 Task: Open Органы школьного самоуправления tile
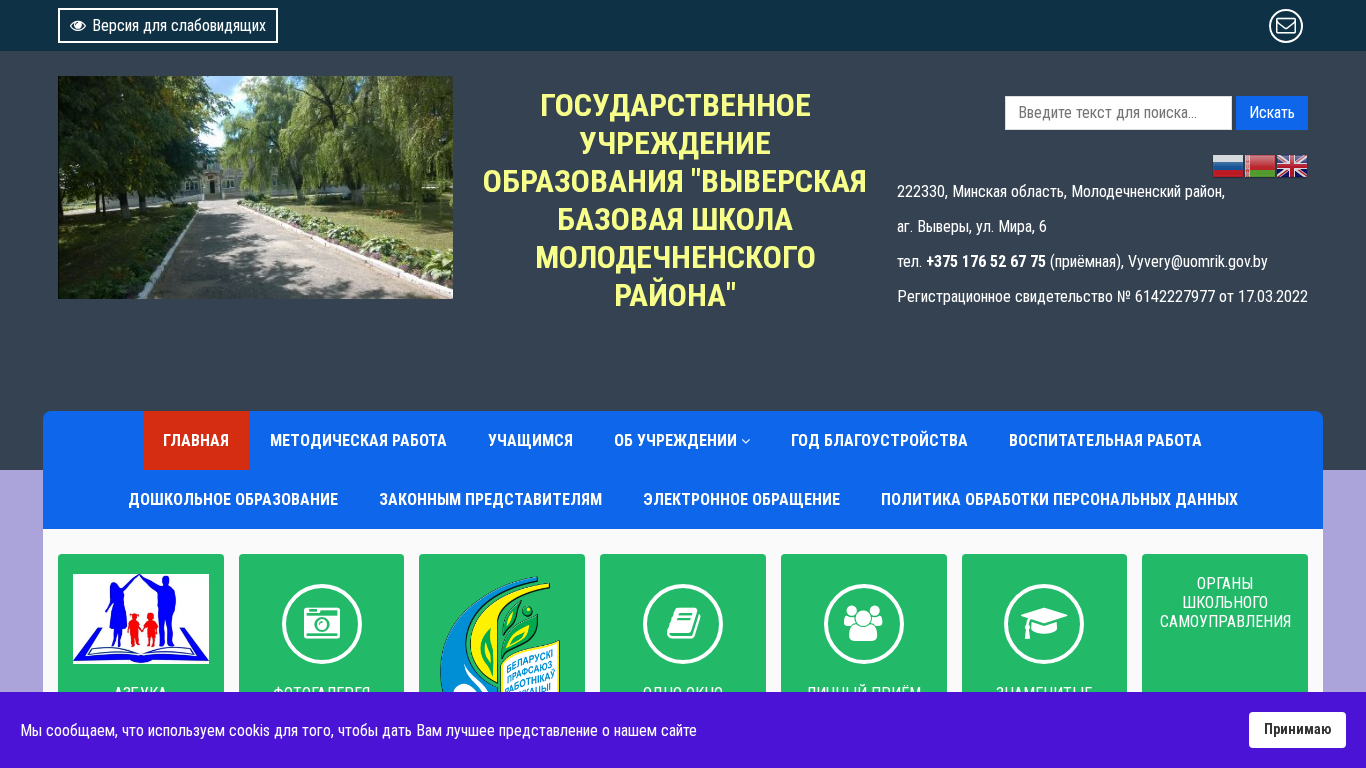tap(1224, 603)
